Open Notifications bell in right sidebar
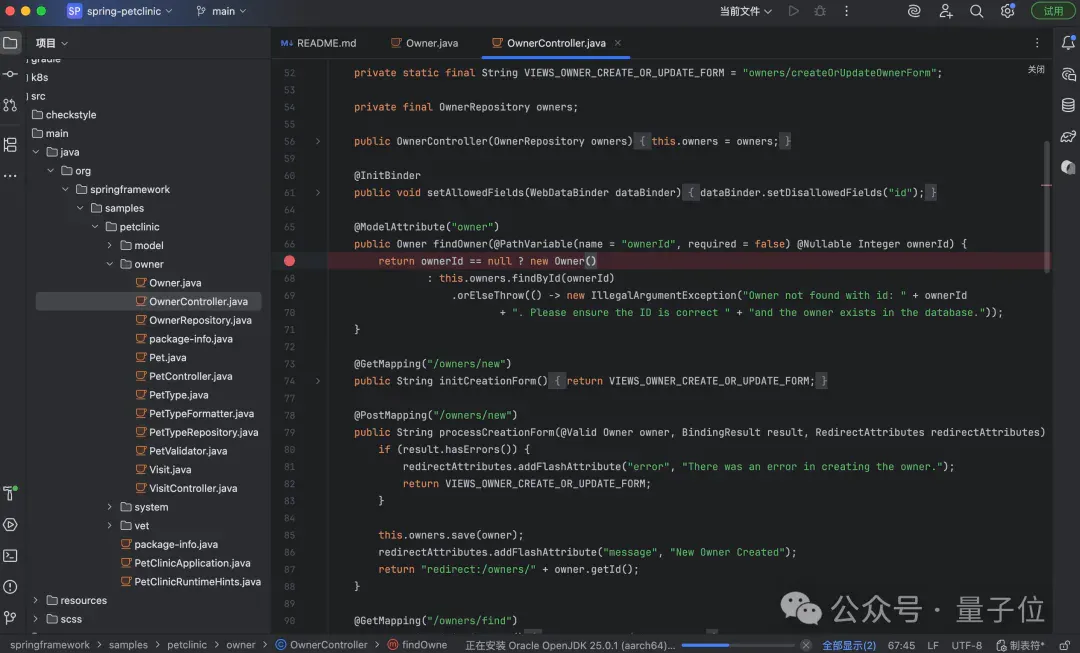This screenshot has width=1080, height=653. [x=1068, y=43]
